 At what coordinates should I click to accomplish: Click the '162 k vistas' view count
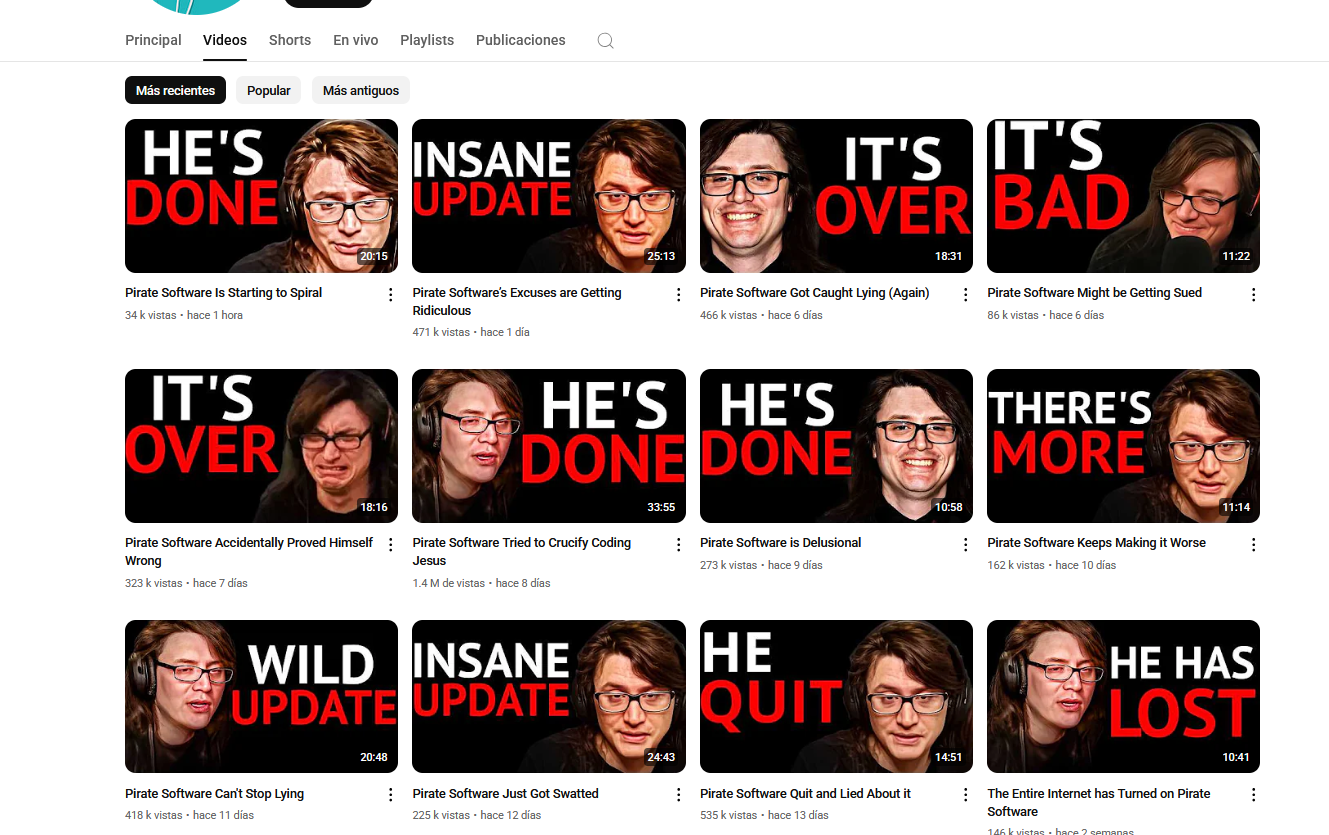[1016, 565]
